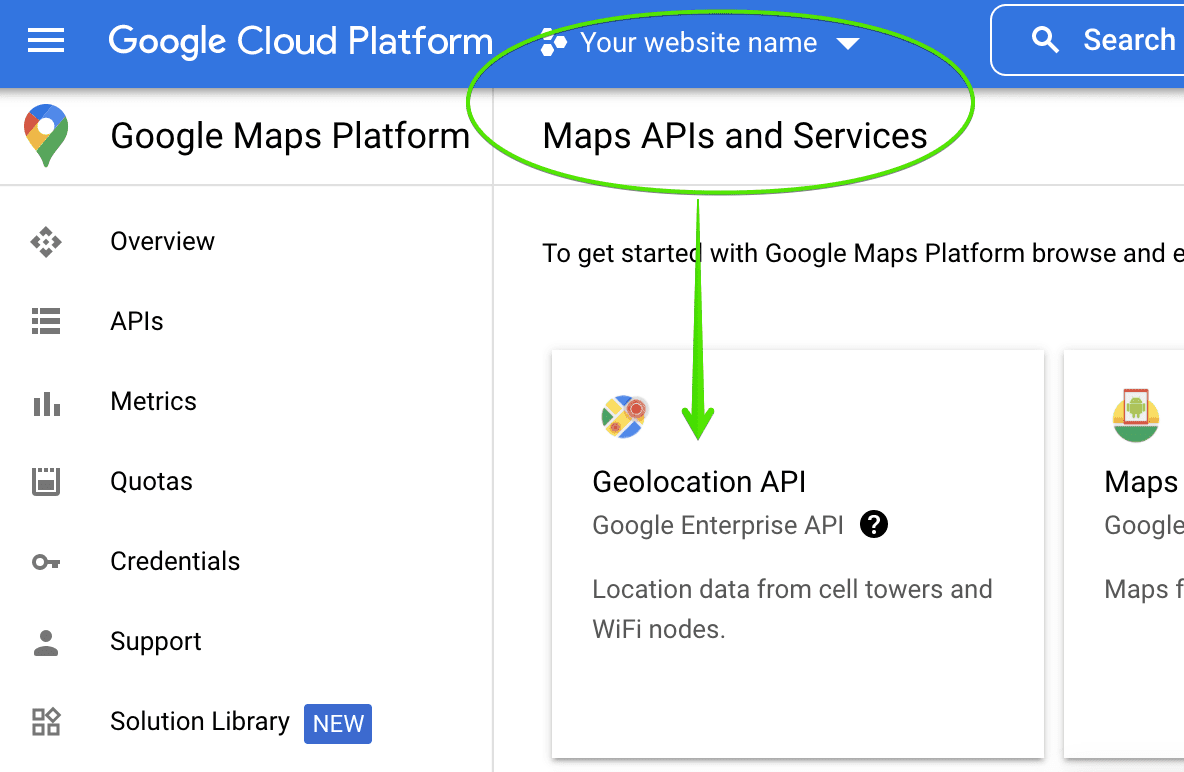Click the Google Maps Platform pin logo
1184x772 pixels.
tap(46, 135)
